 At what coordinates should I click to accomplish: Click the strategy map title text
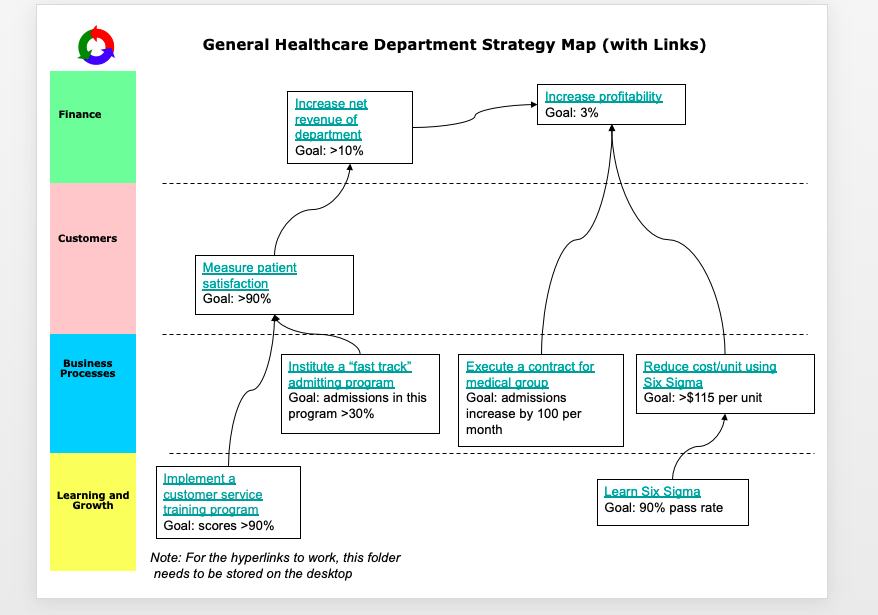point(454,45)
